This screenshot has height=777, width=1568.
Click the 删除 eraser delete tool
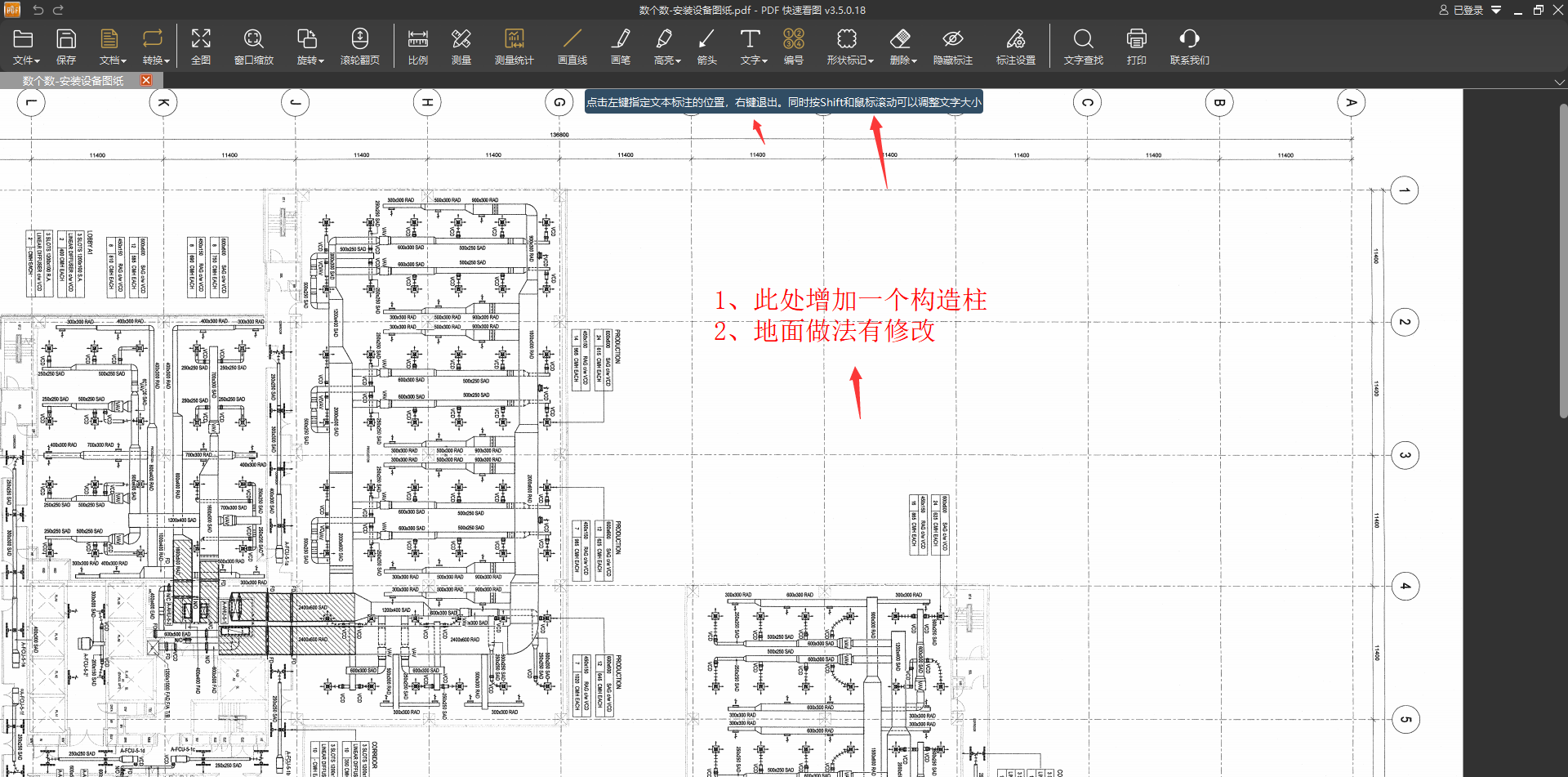tap(900, 38)
